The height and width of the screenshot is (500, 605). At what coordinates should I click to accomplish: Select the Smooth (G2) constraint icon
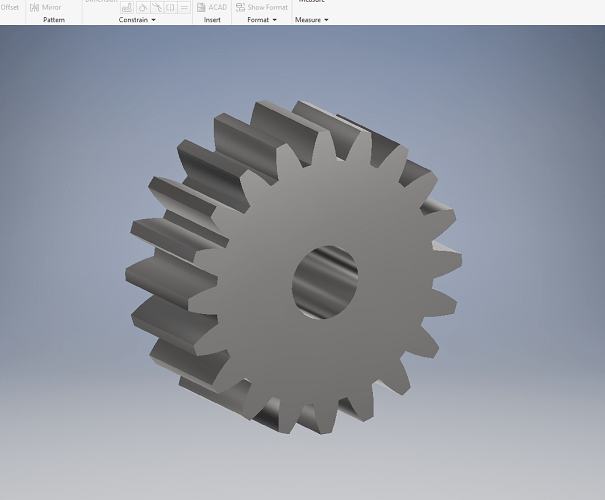tap(157, 7)
